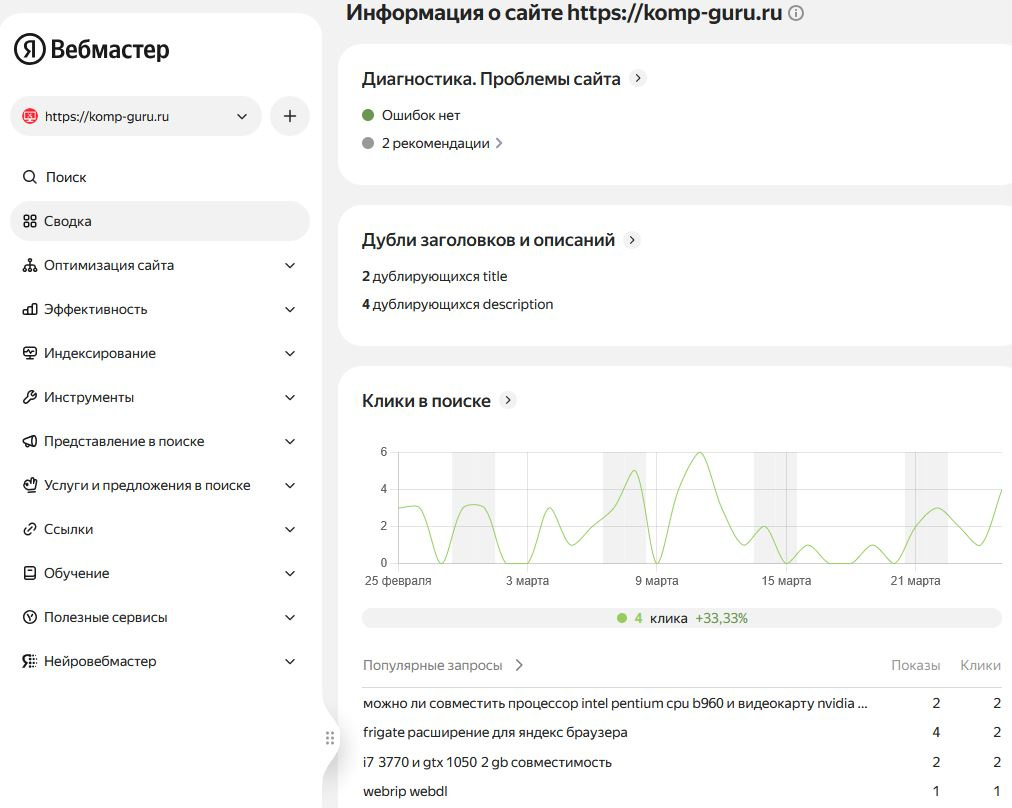Click the add site plus button

point(290,116)
